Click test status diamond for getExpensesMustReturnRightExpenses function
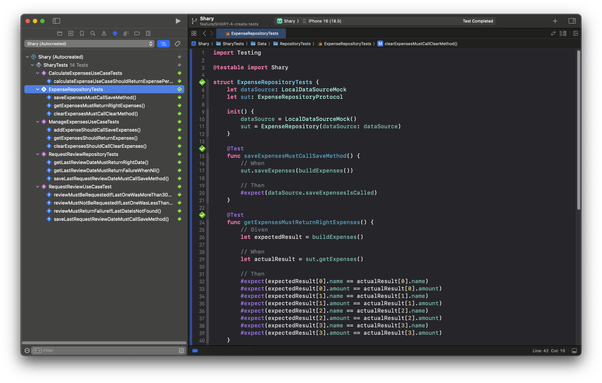The width and height of the screenshot is (602, 383). click(202, 215)
